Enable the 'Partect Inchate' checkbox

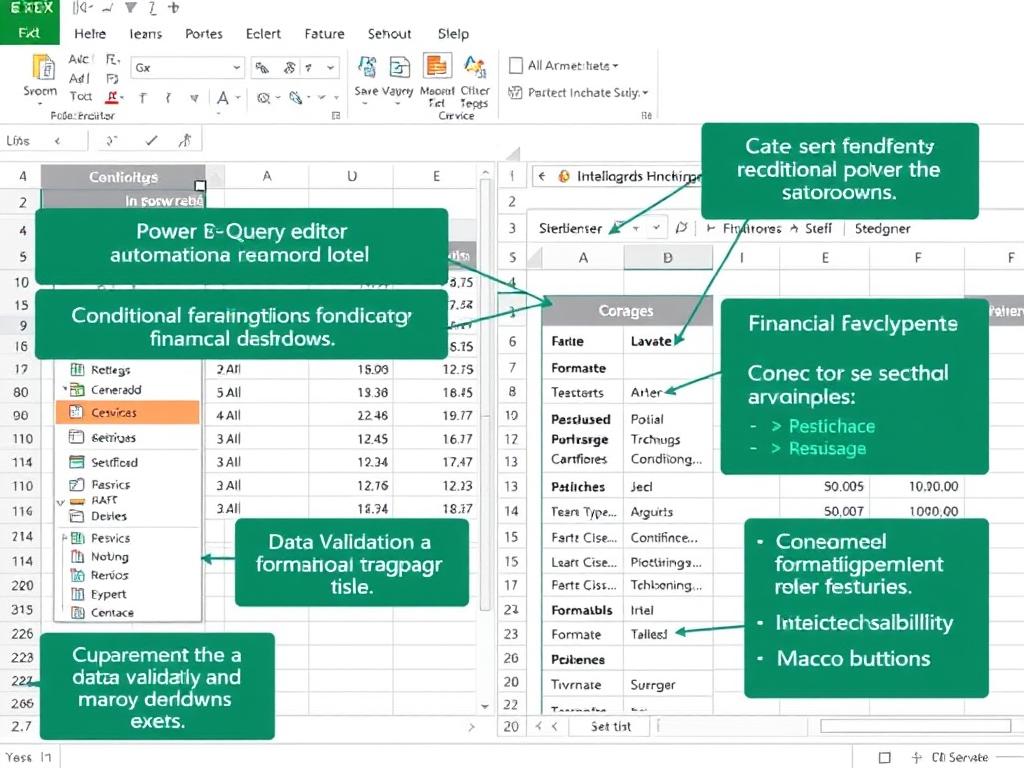coord(514,91)
